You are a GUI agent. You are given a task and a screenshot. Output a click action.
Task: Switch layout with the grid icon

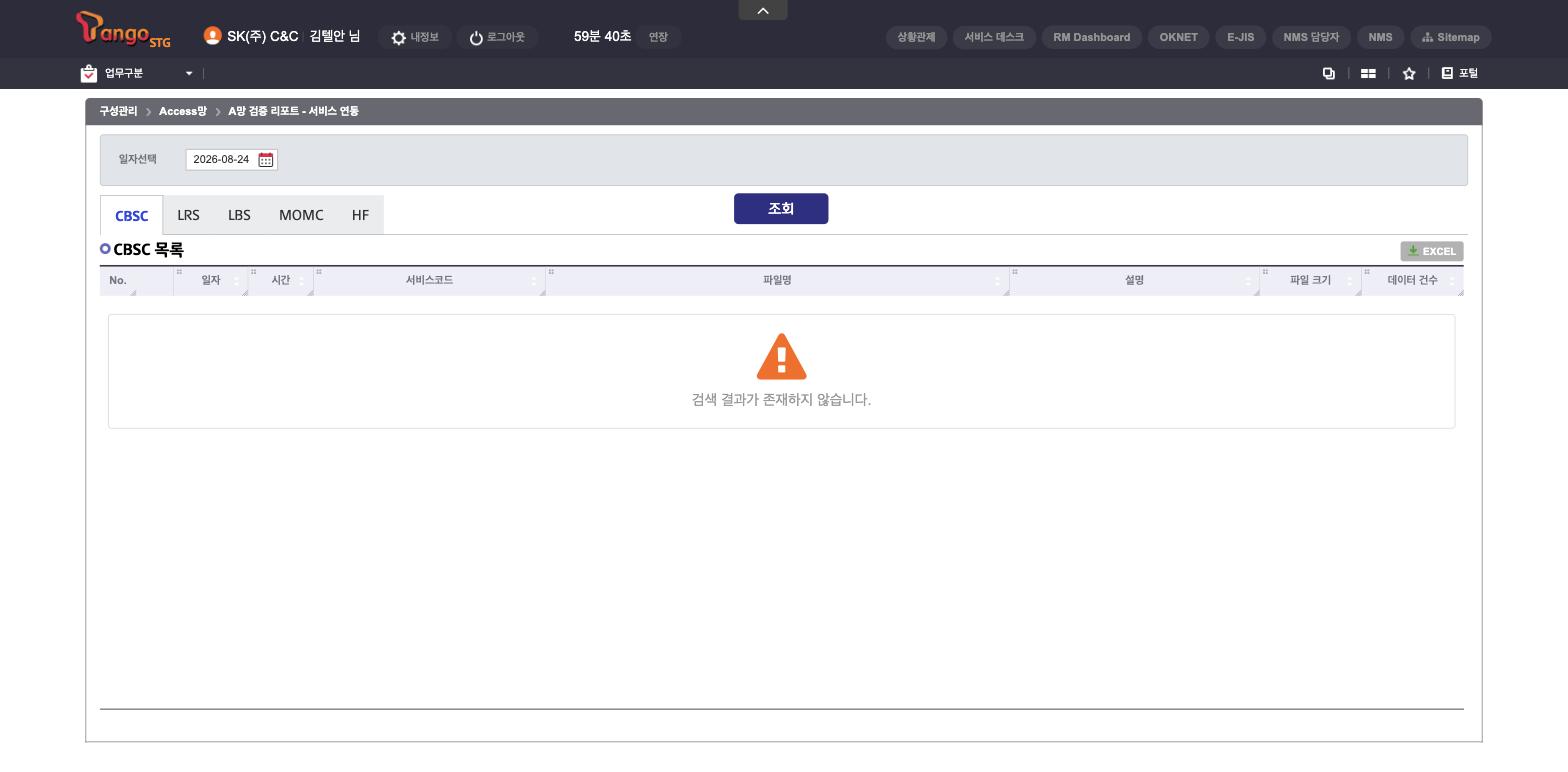pyautogui.click(x=1368, y=73)
